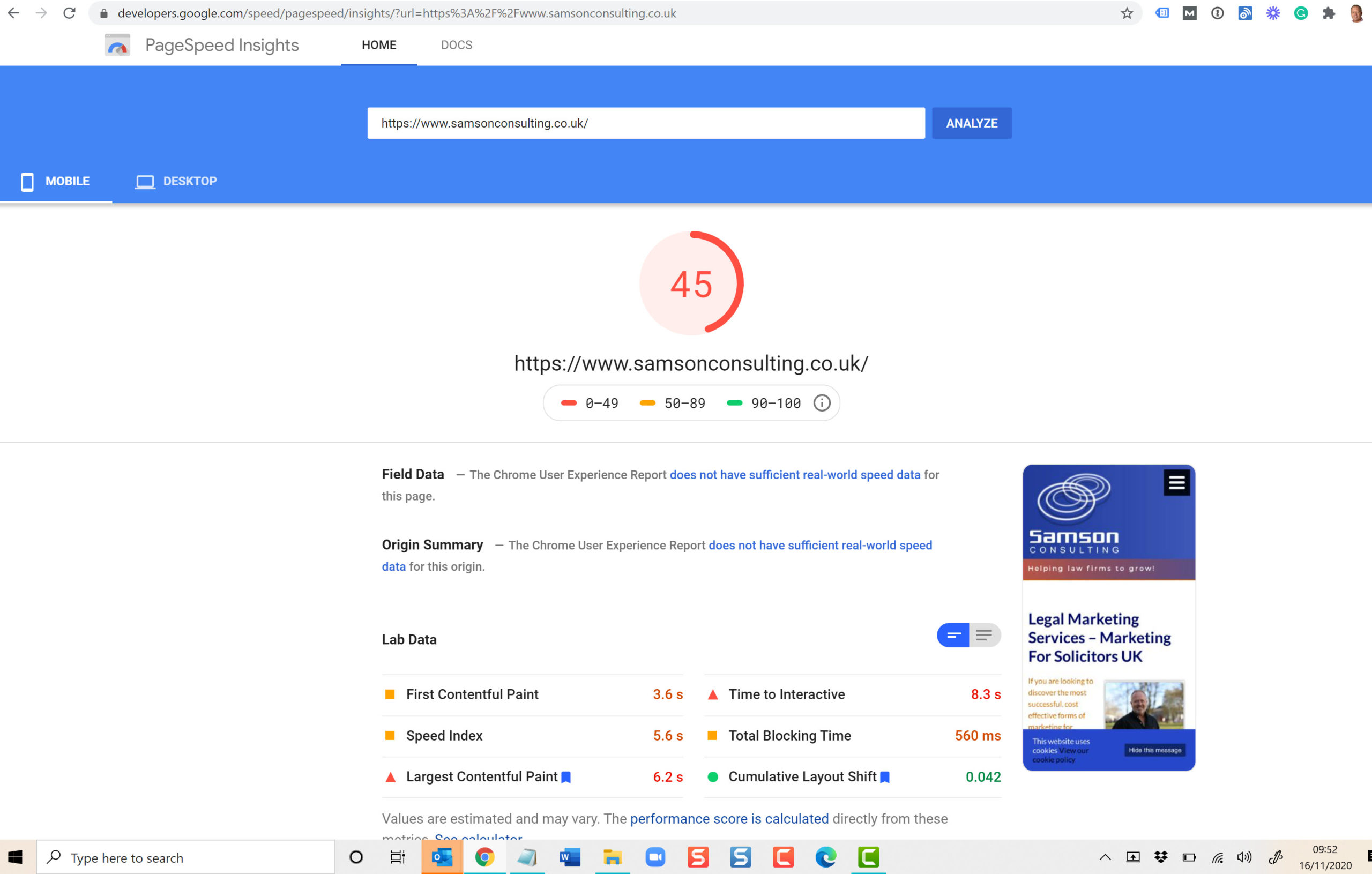Open Zoom from the taskbar
1372x874 pixels.
click(x=655, y=857)
